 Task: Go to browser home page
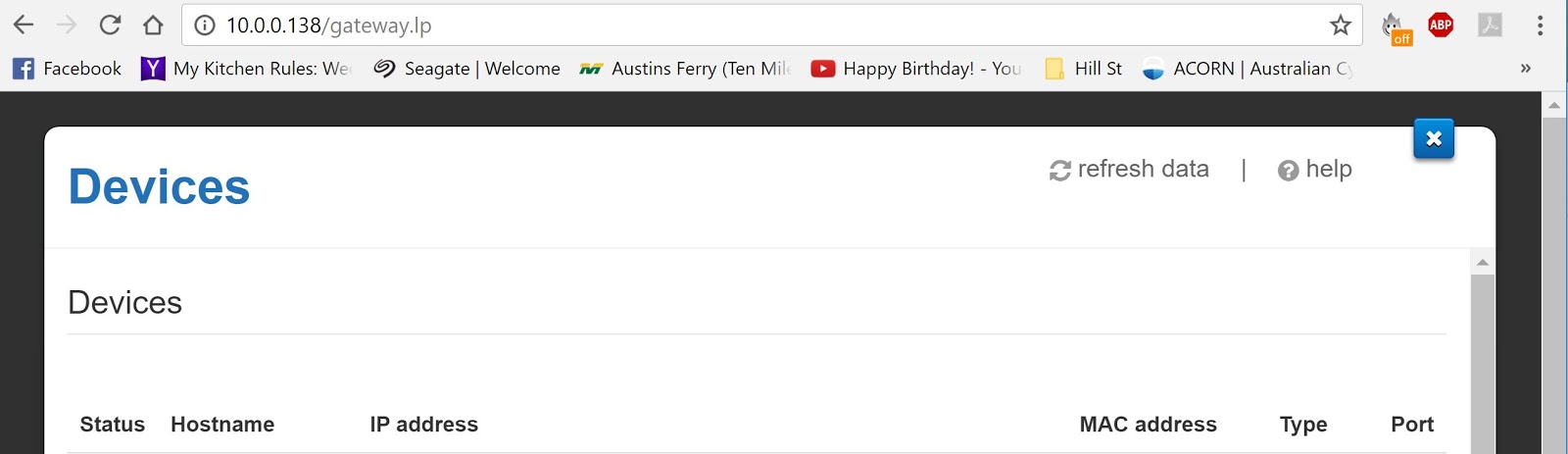click(153, 25)
